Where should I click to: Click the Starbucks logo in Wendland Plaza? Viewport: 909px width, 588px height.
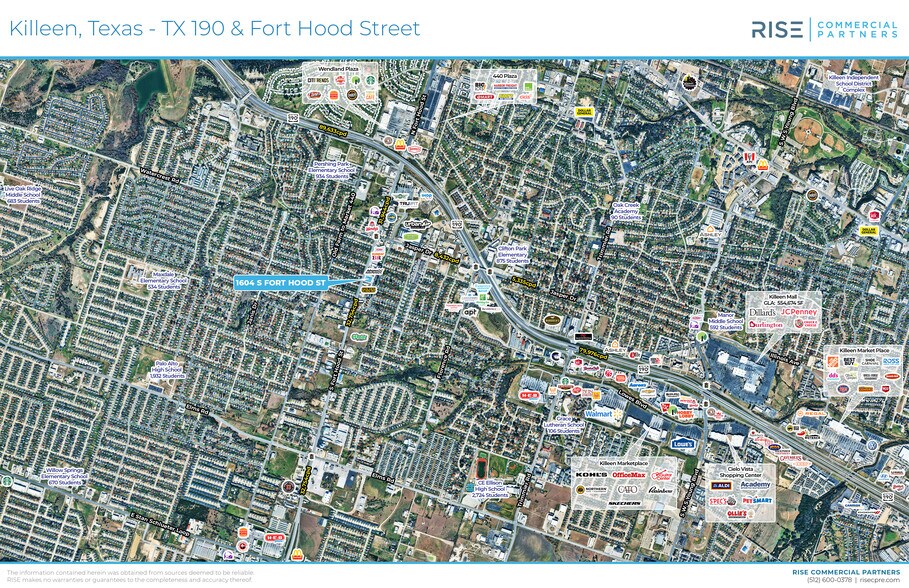[x=369, y=79]
